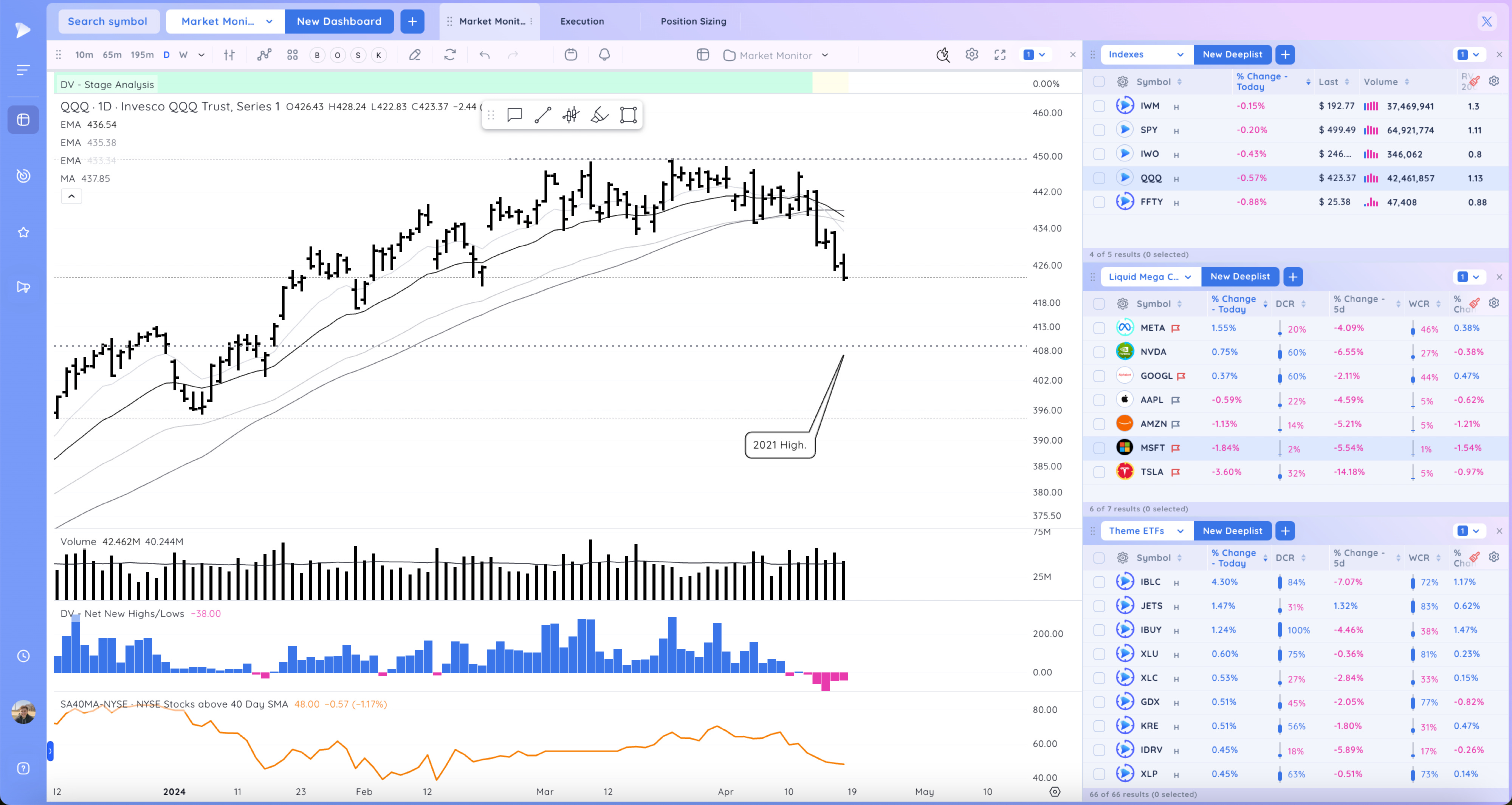
Task: Select the 10m timeframe
Action: 84,54
